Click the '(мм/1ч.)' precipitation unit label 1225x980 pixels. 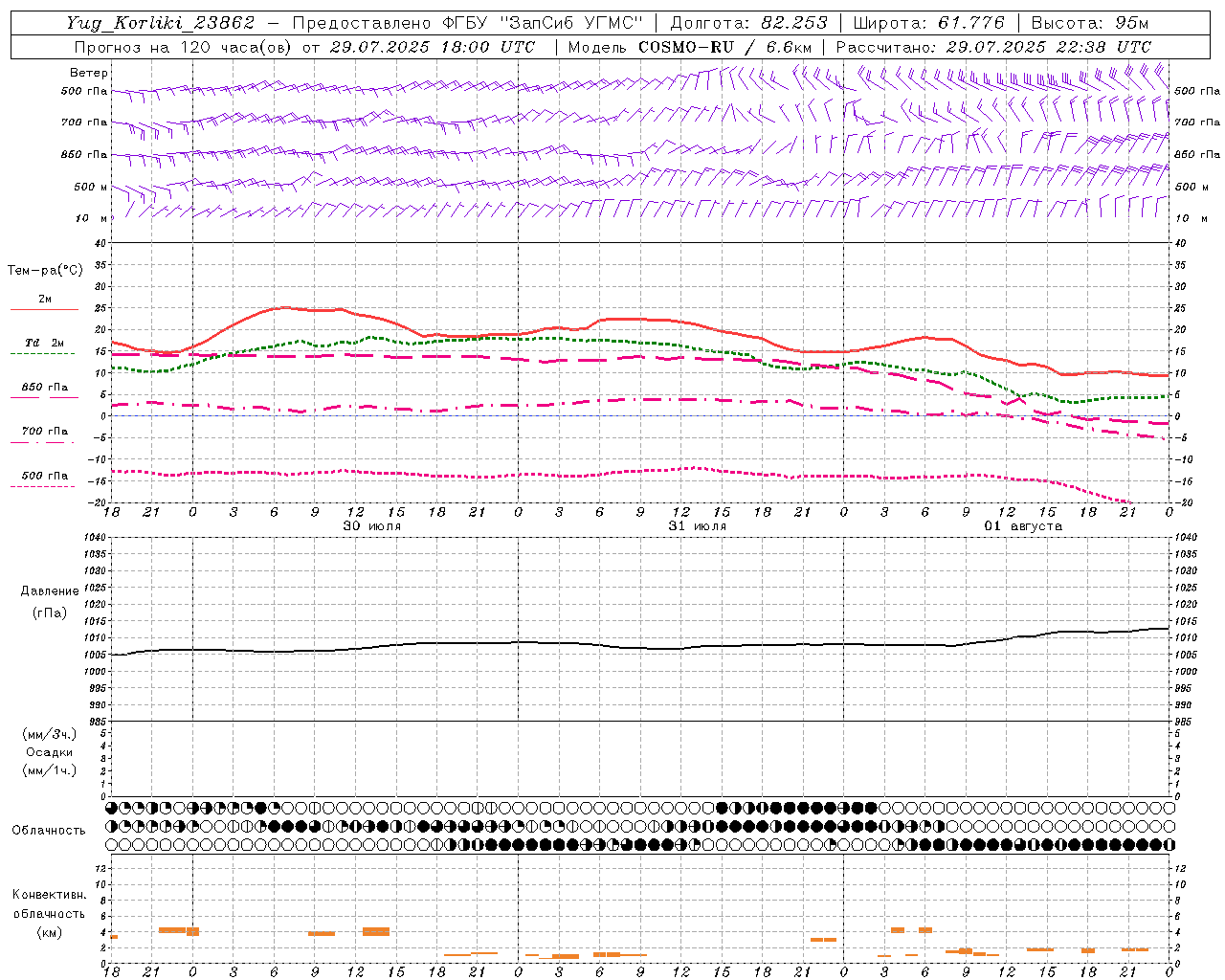pos(50,770)
